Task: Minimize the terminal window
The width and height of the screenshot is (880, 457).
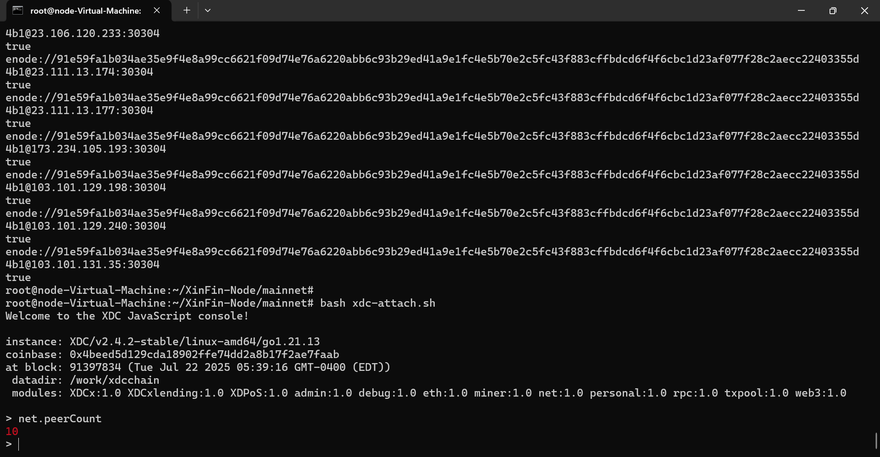Action: coord(801,10)
